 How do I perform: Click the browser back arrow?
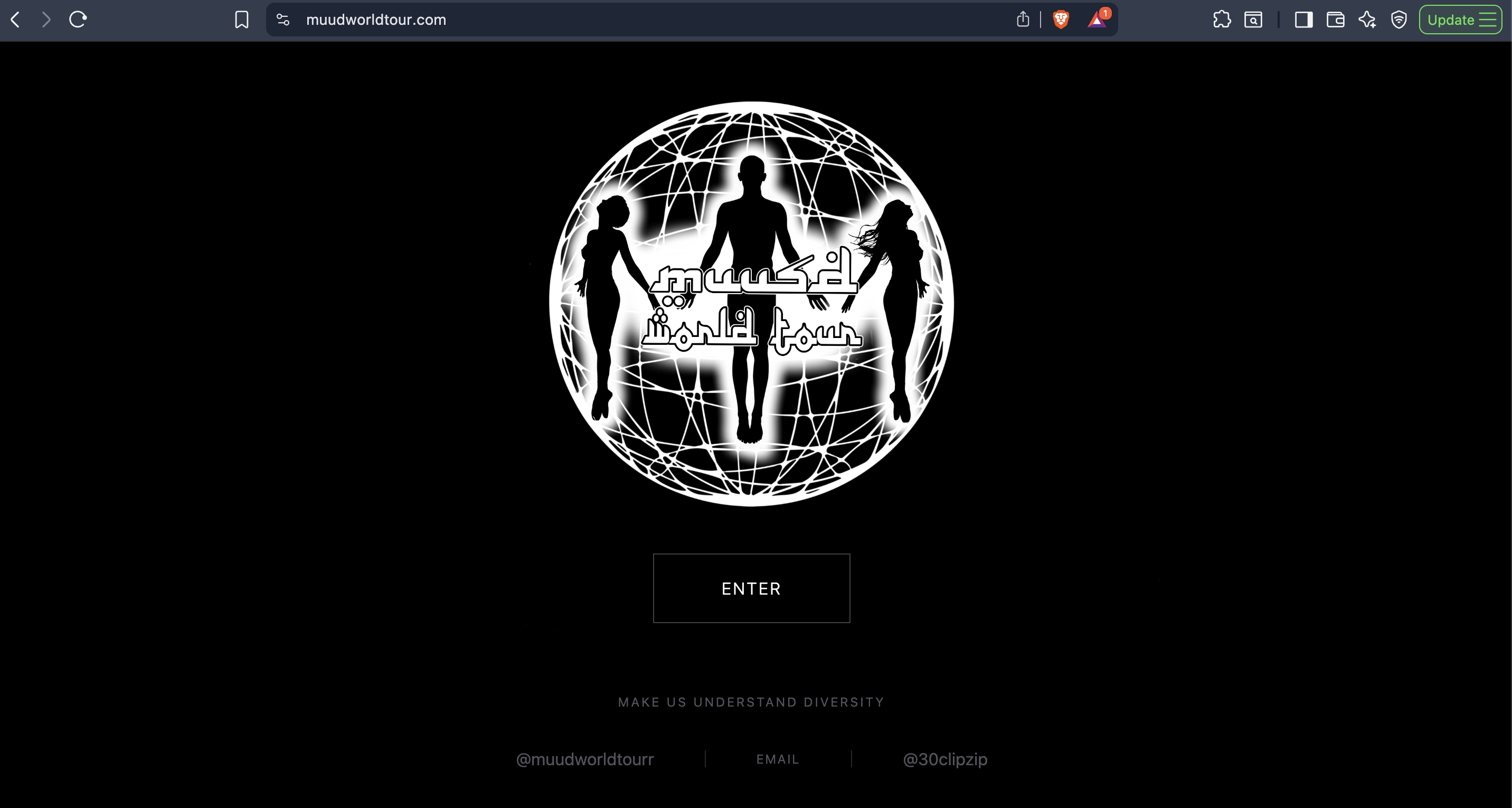click(x=16, y=20)
